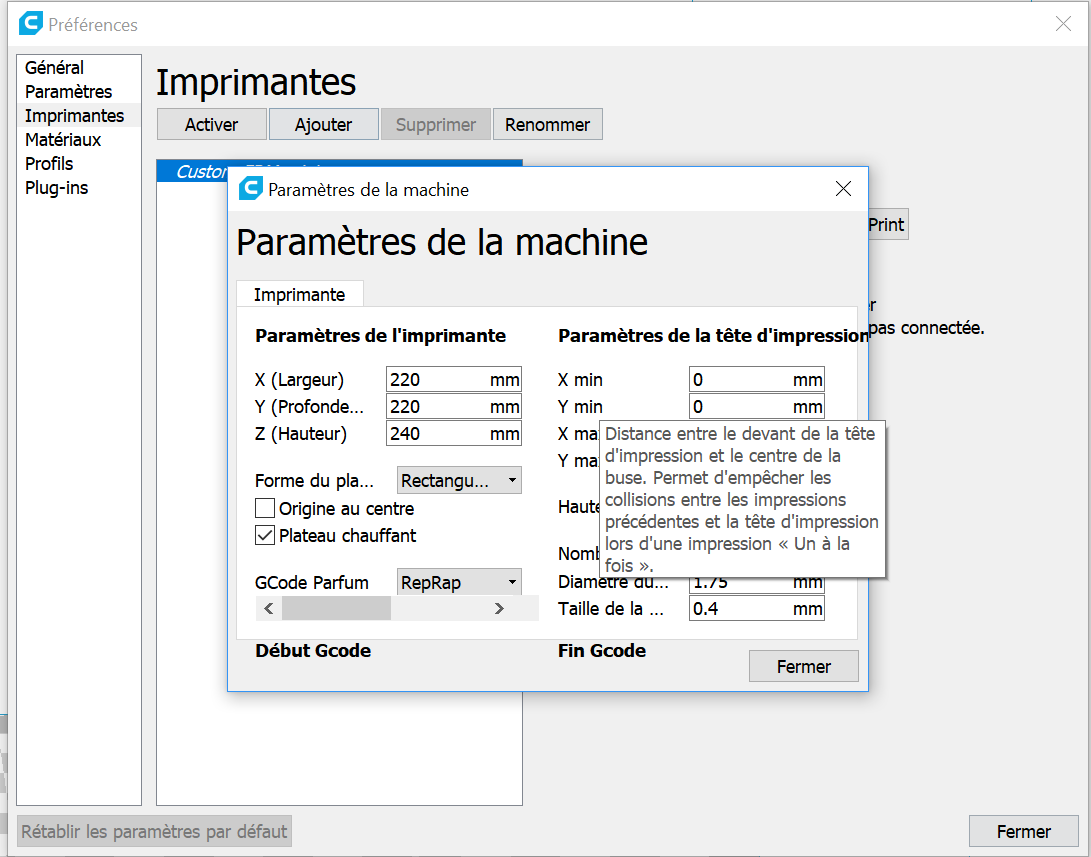Click Cura logo in Paramètres de la machine title bar

pos(250,189)
